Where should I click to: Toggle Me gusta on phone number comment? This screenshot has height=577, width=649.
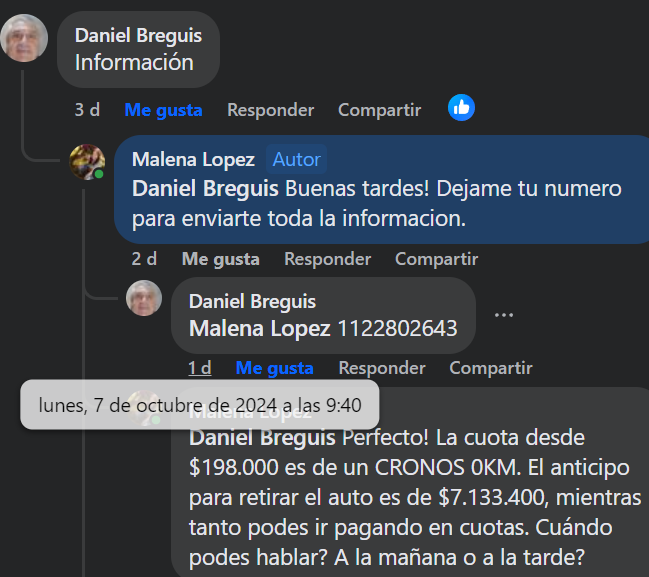(274, 368)
